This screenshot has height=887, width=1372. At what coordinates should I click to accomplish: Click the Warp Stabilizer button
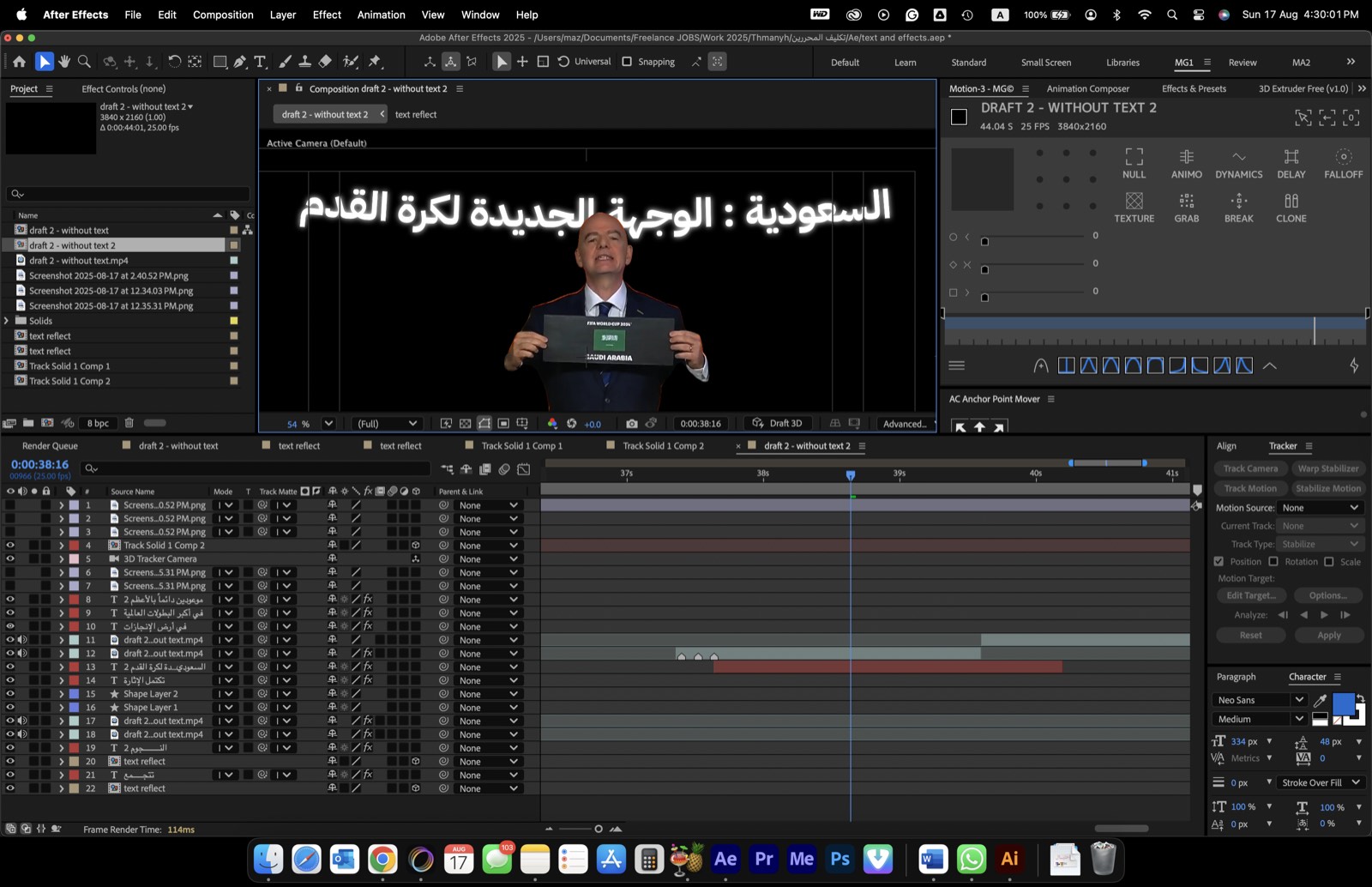(1328, 468)
